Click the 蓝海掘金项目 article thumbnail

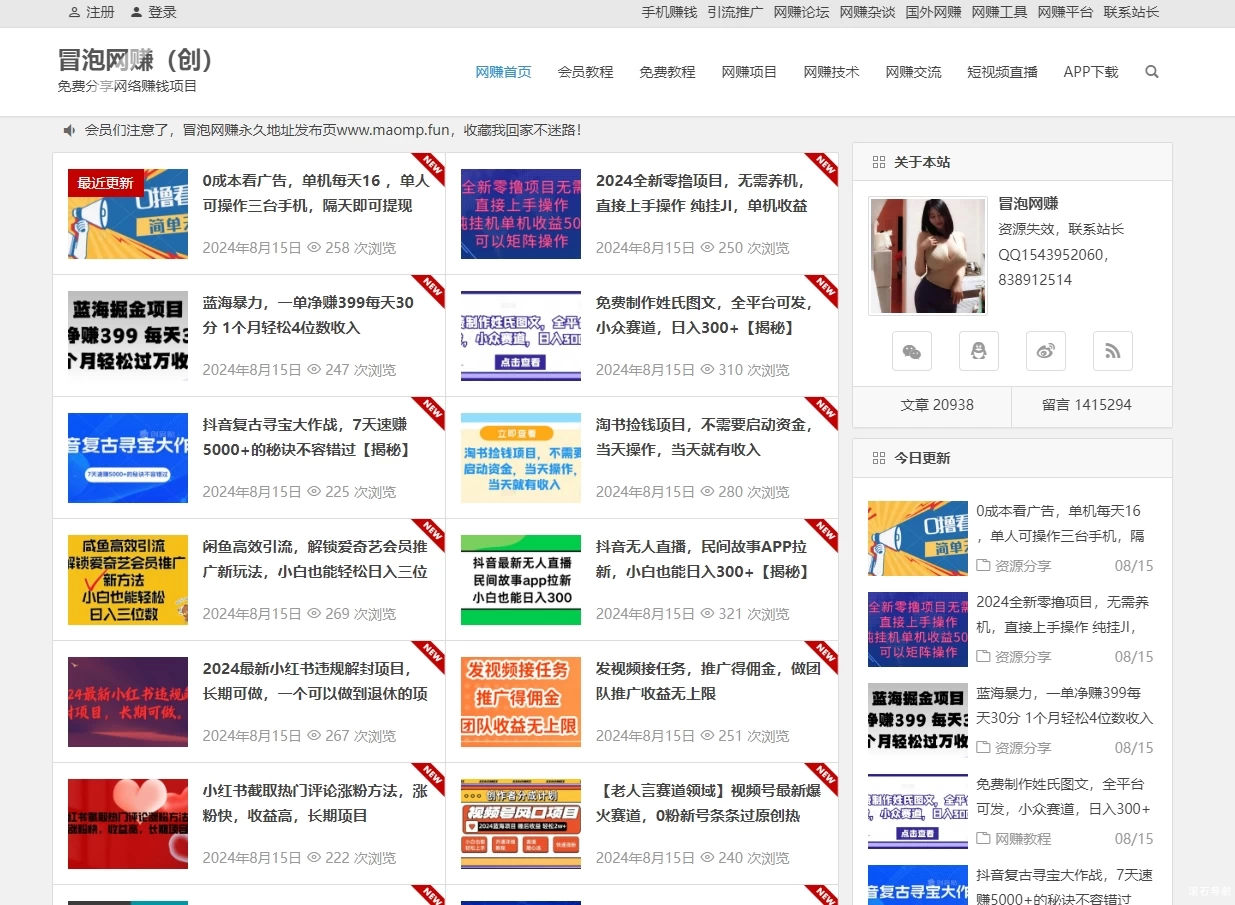[127, 335]
